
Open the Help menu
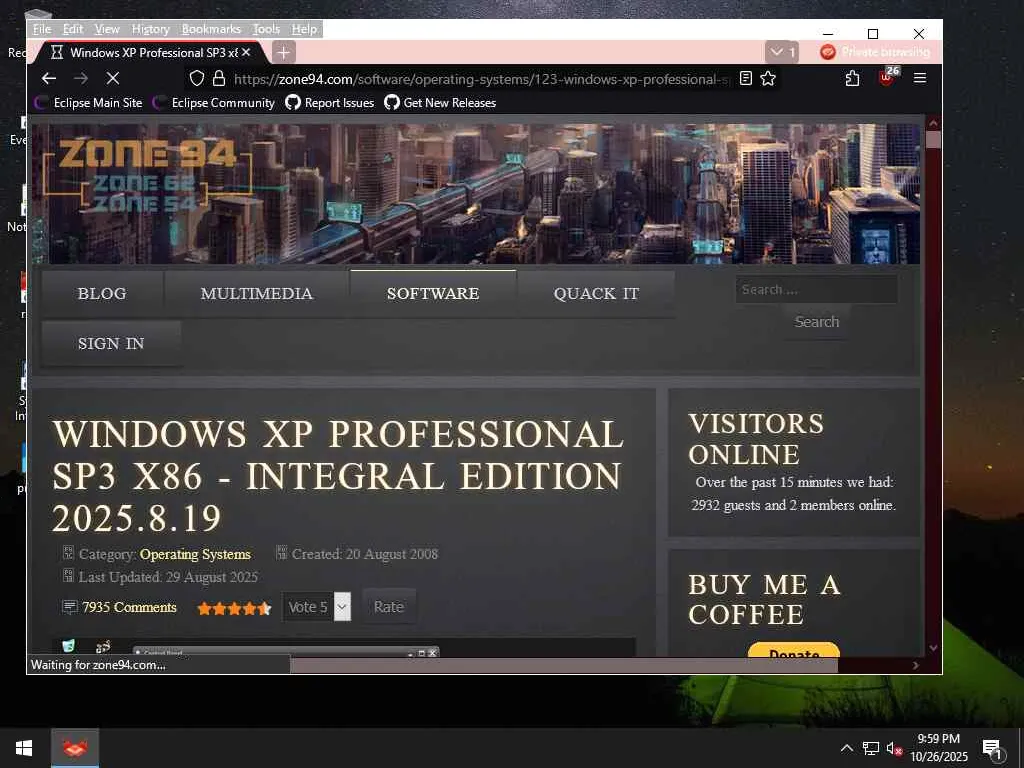[304, 29]
